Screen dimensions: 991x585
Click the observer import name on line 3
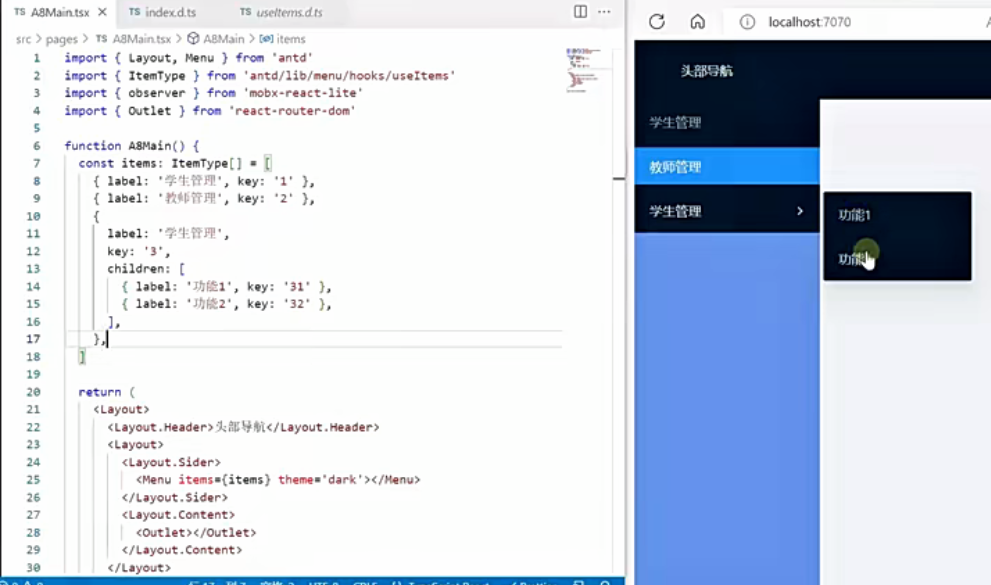coord(157,93)
